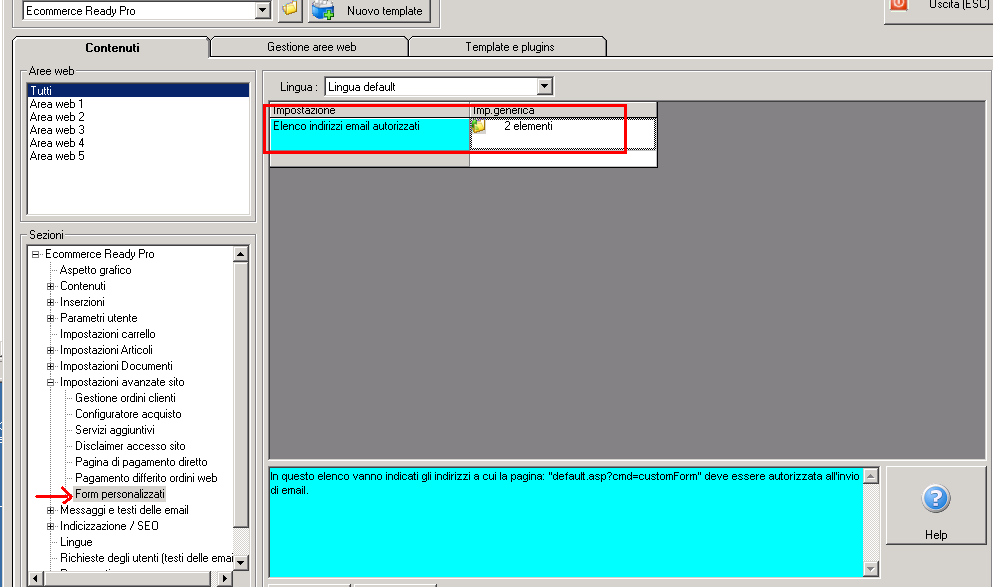Collapse the Ecommerce Ready Pro root node
This screenshot has height=587, width=993.
[35, 254]
